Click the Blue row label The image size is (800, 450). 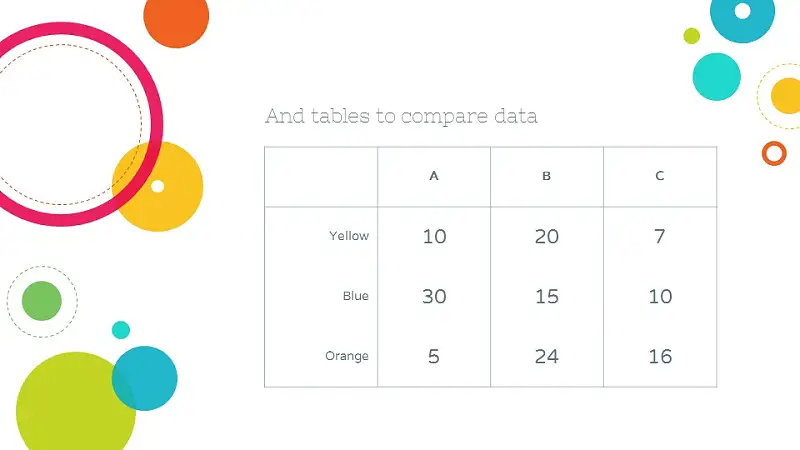pyautogui.click(x=356, y=296)
